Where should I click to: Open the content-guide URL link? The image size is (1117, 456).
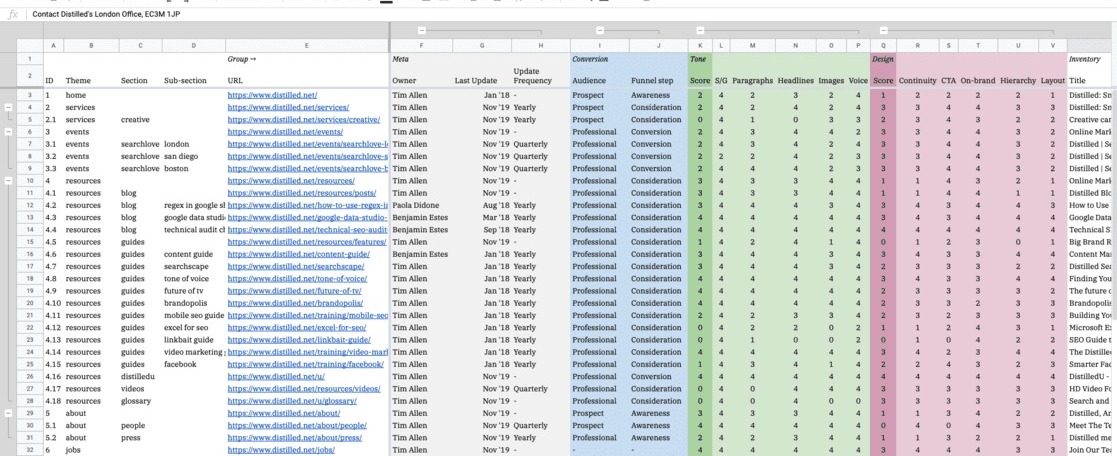298,254
